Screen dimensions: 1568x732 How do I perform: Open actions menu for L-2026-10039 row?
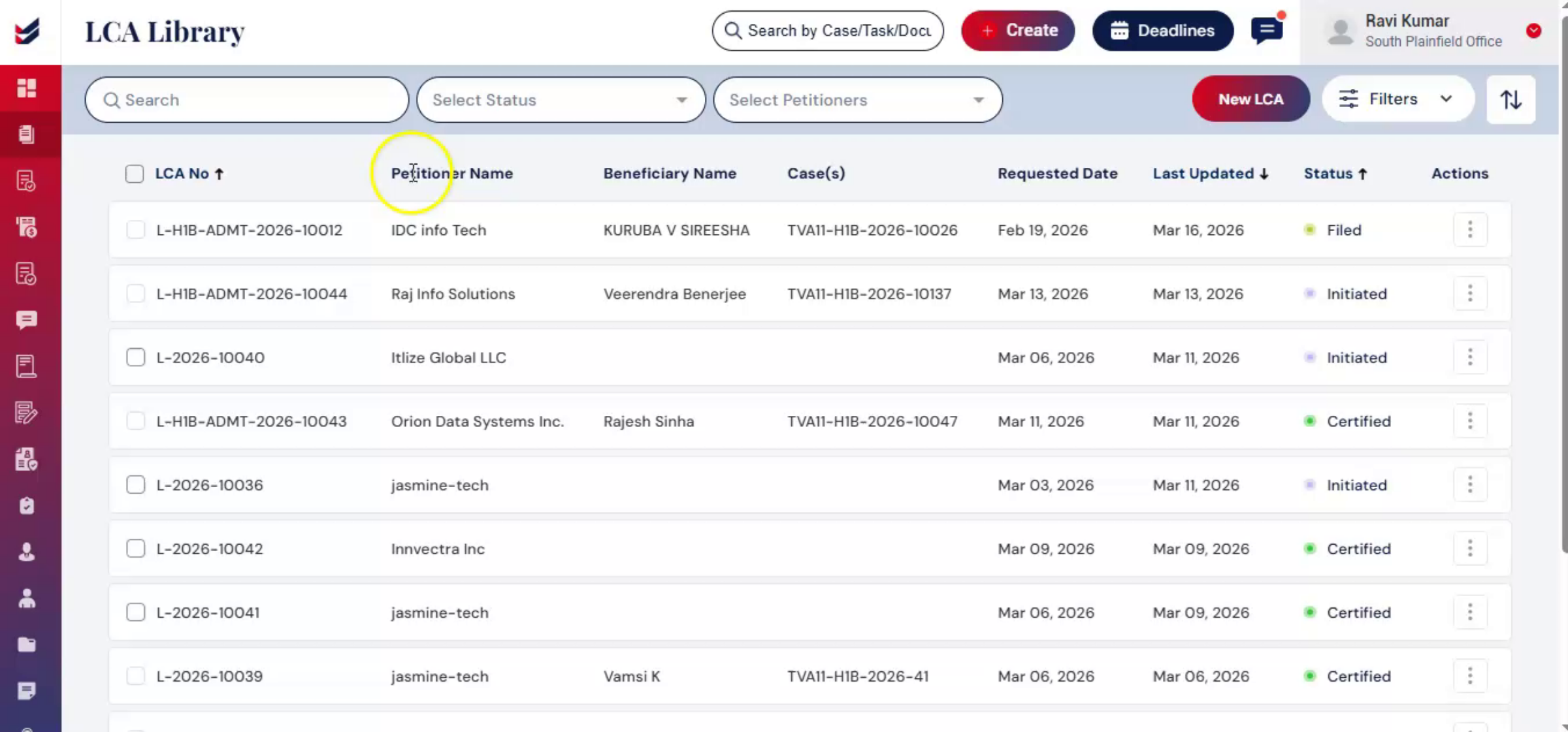coord(1470,676)
